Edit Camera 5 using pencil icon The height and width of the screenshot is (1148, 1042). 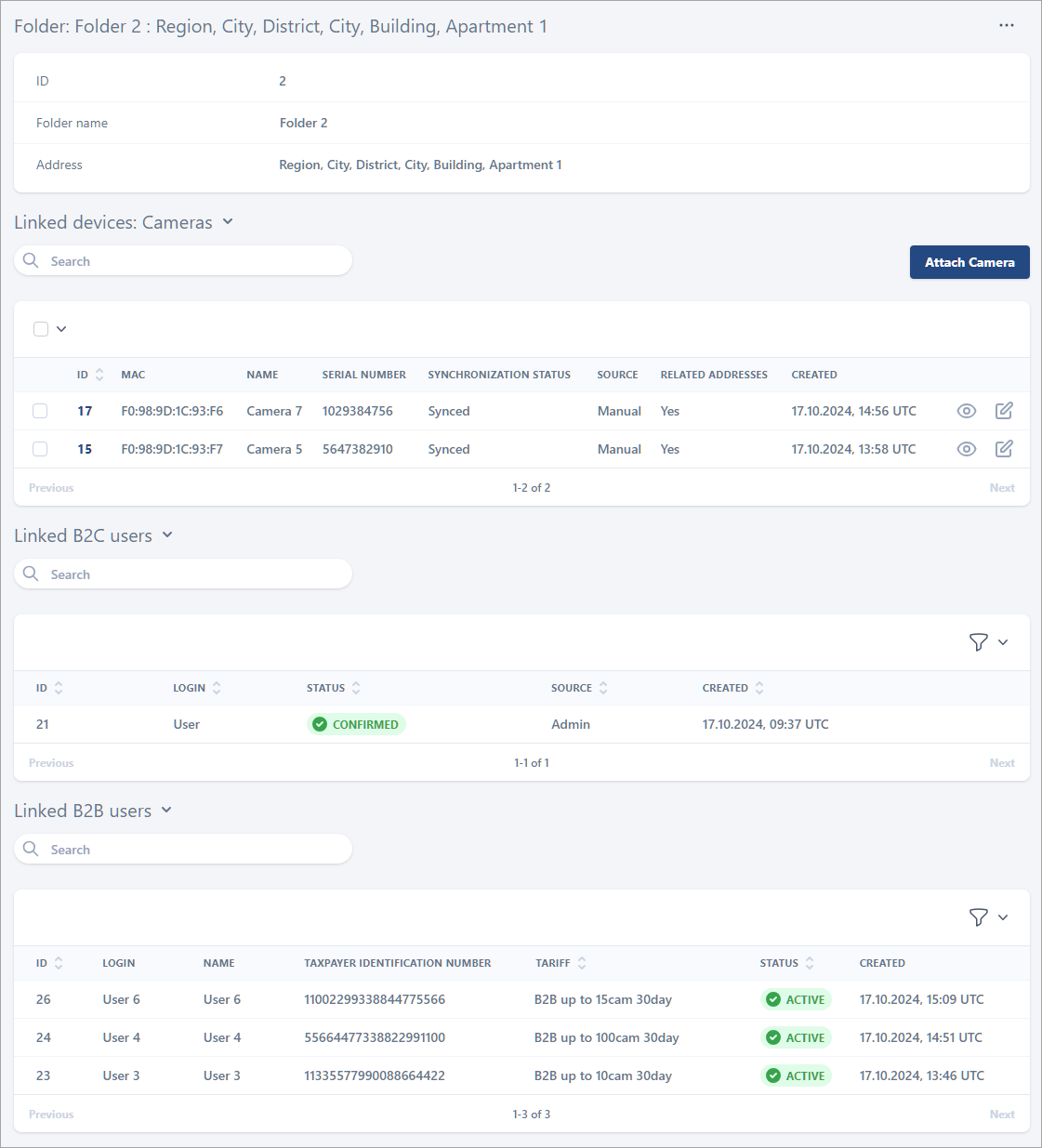1004,449
